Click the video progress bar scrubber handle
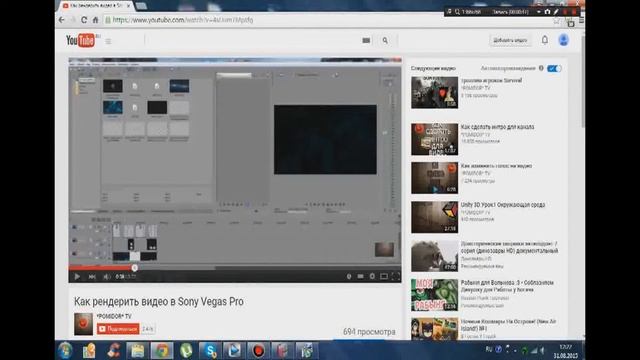640x360 pixels. click(x=135, y=268)
